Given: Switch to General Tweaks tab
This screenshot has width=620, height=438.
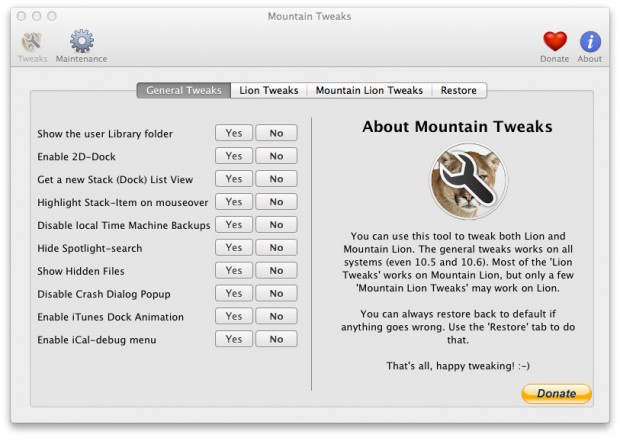Looking at the screenshot, I should (x=184, y=91).
